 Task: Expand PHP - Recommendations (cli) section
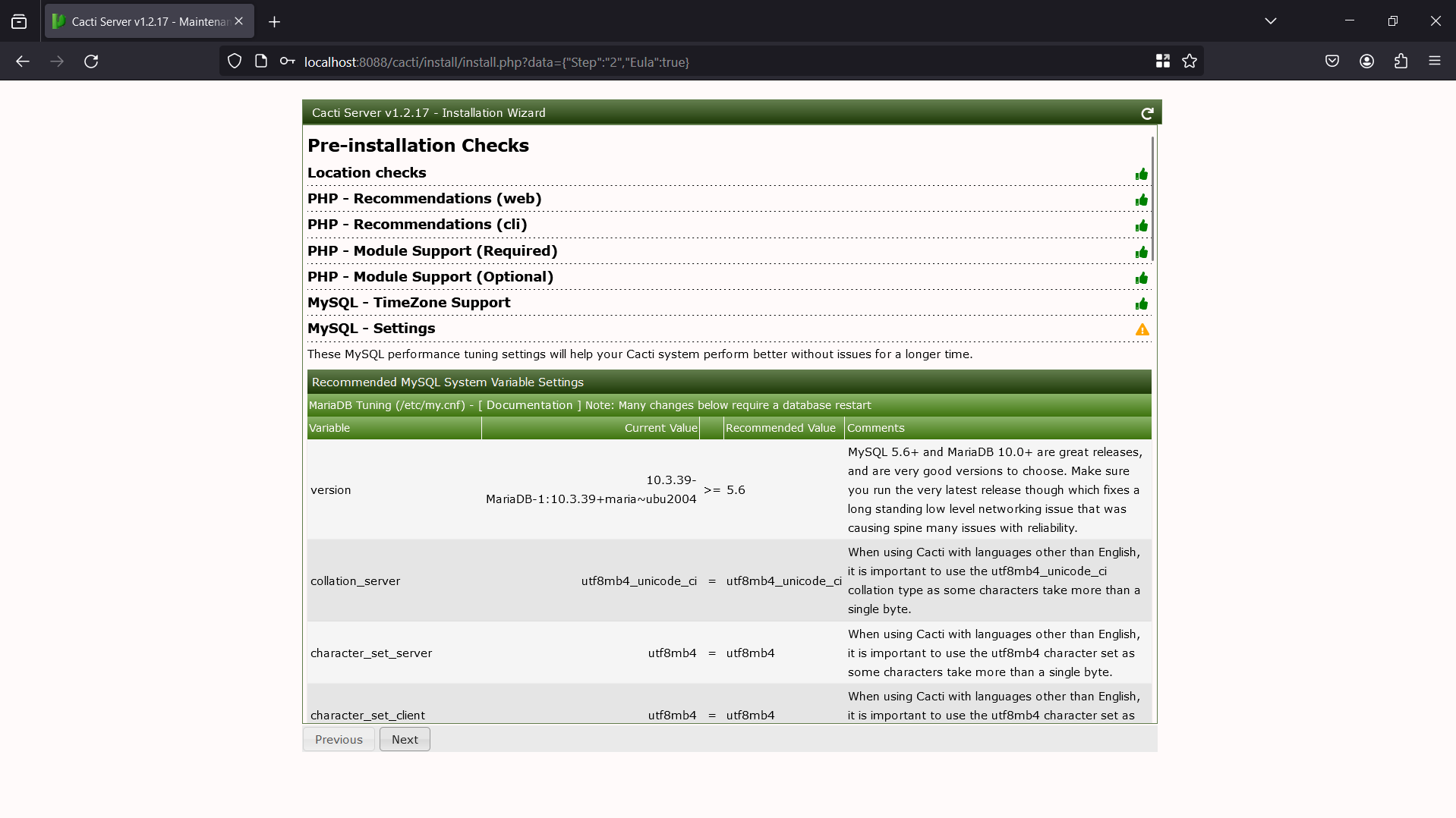[417, 225]
